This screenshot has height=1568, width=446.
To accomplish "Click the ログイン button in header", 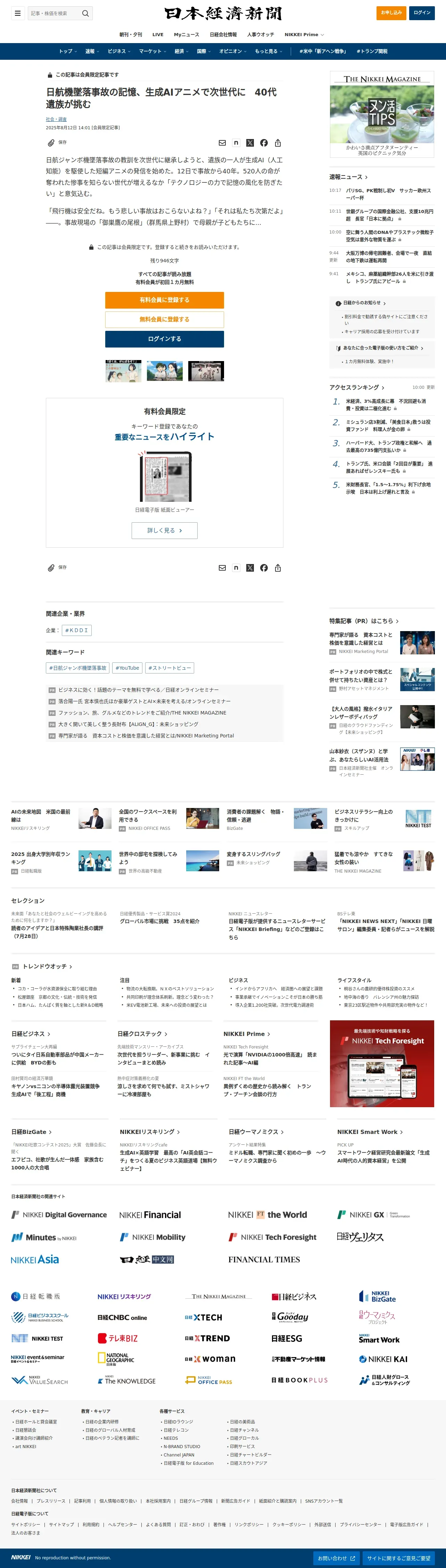I will [x=422, y=13].
